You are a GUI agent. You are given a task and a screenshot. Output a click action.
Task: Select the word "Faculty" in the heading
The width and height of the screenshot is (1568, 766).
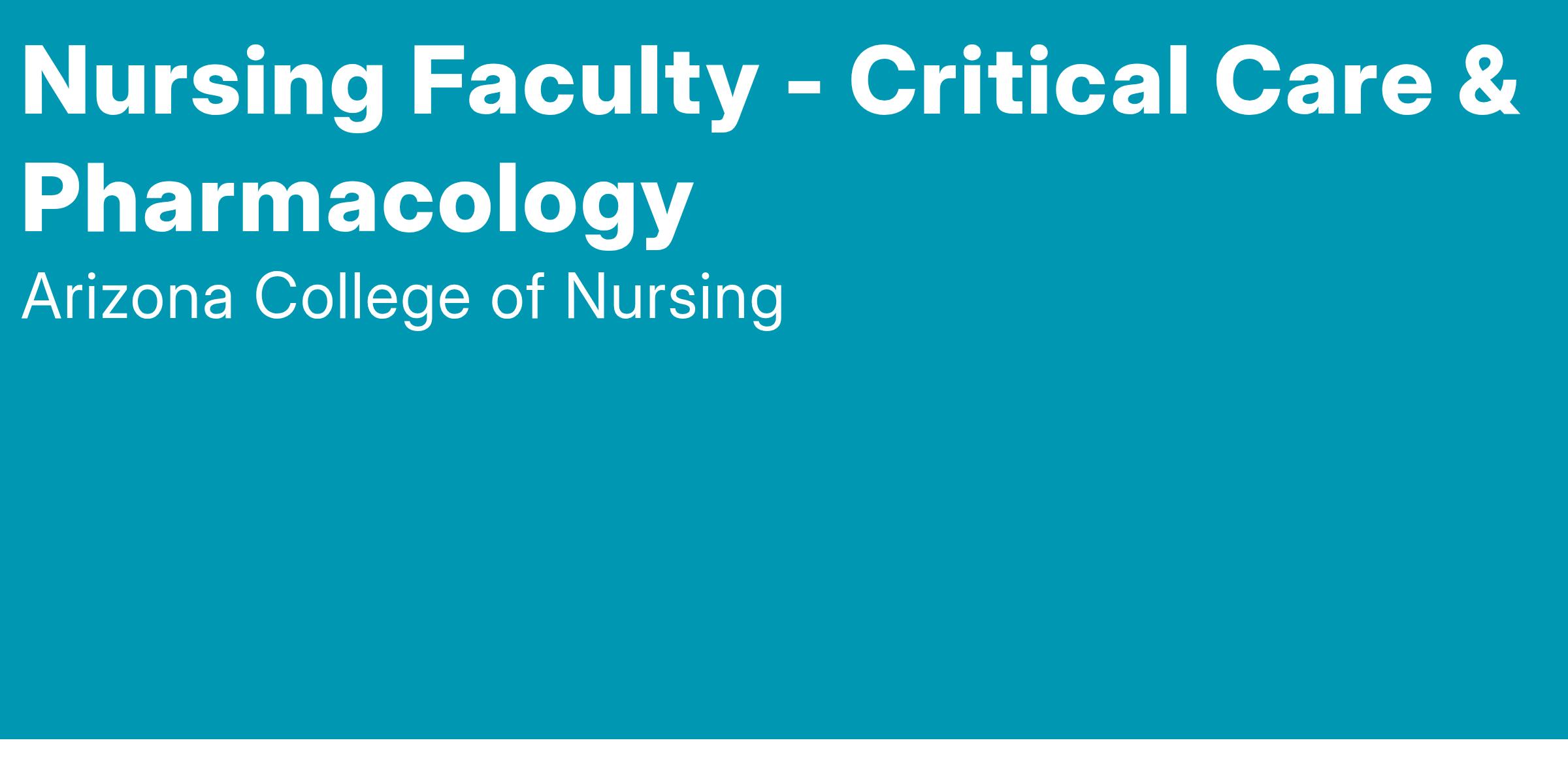point(583,83)
